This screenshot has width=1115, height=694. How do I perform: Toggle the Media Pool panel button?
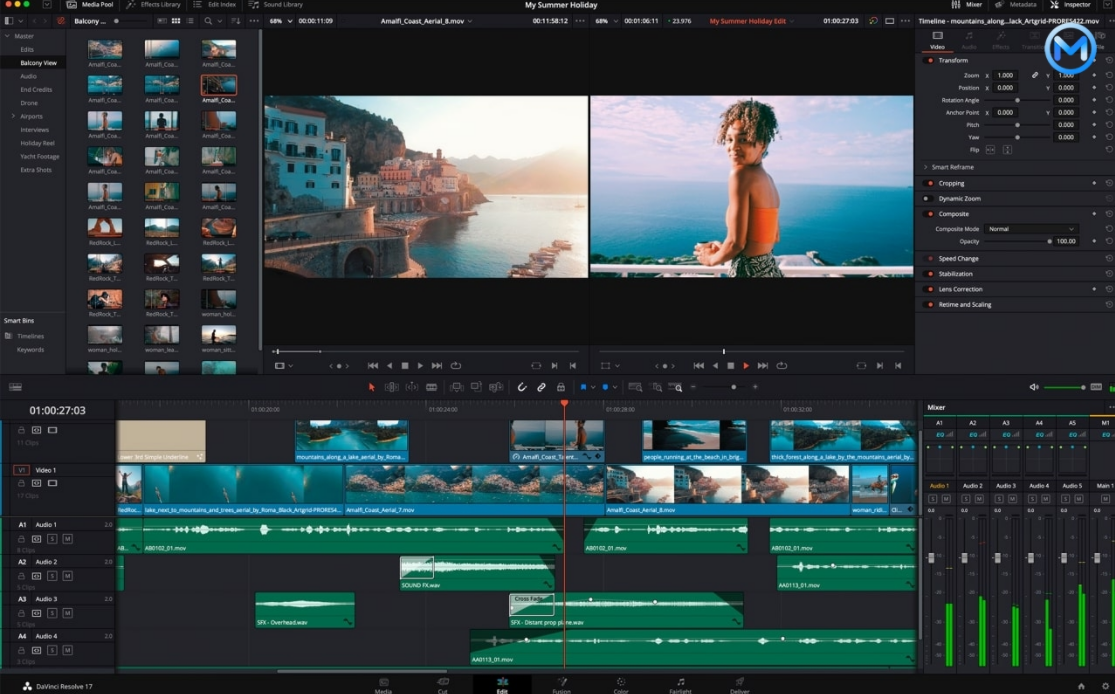(90, 4)
